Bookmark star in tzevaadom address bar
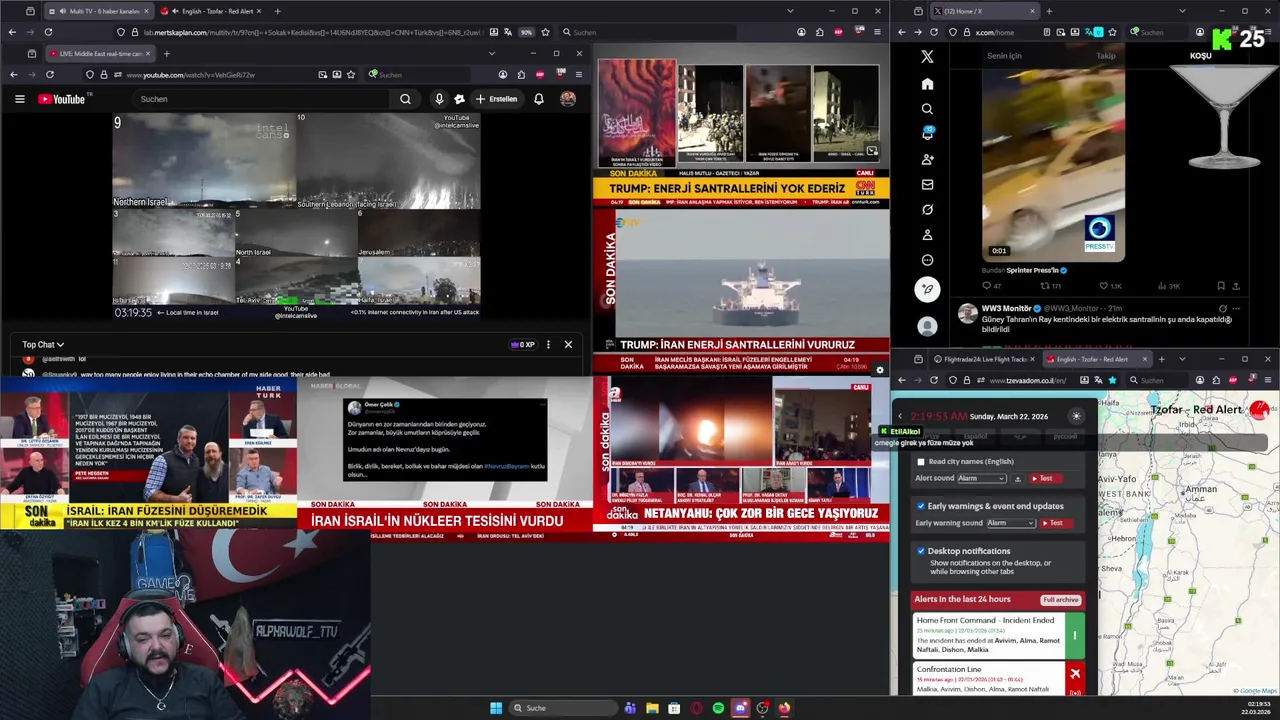1280x720 pixels. pyautogui.click(x=1112, y=380)
